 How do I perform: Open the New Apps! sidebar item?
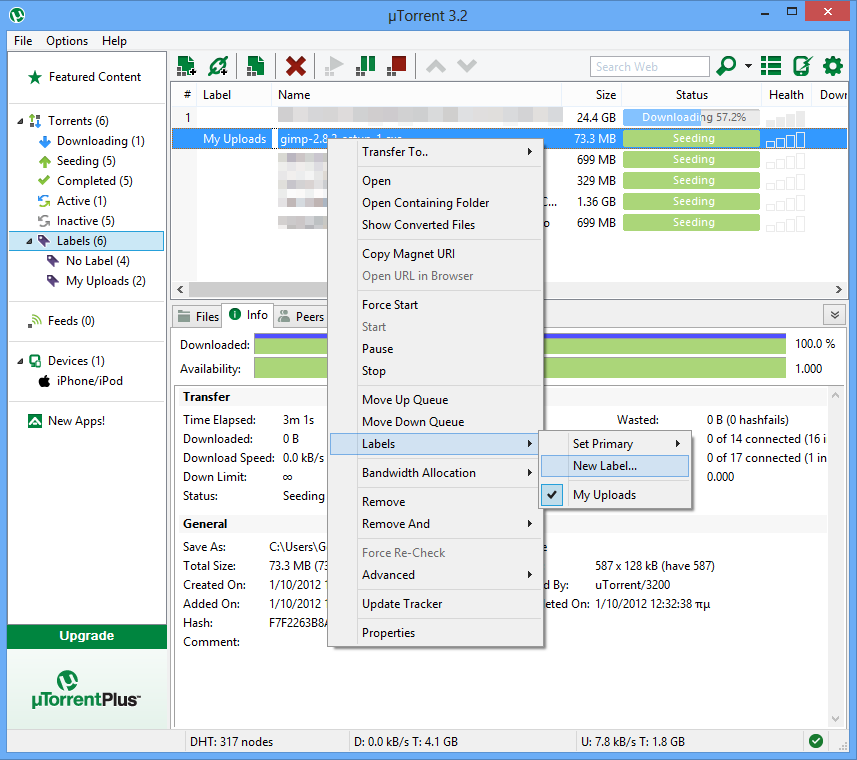pos(76,421)
